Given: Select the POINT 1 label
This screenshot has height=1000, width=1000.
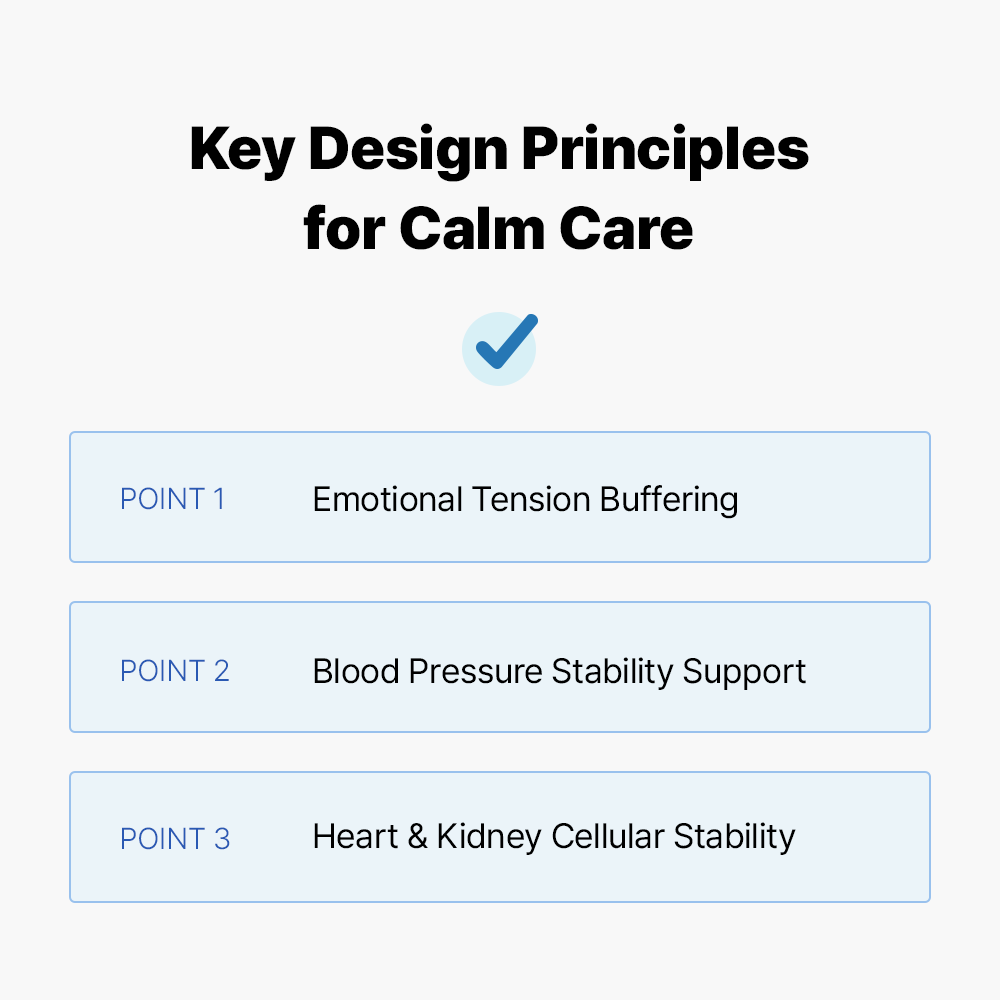Looking at the screenshot, I should tap(172, 499).
